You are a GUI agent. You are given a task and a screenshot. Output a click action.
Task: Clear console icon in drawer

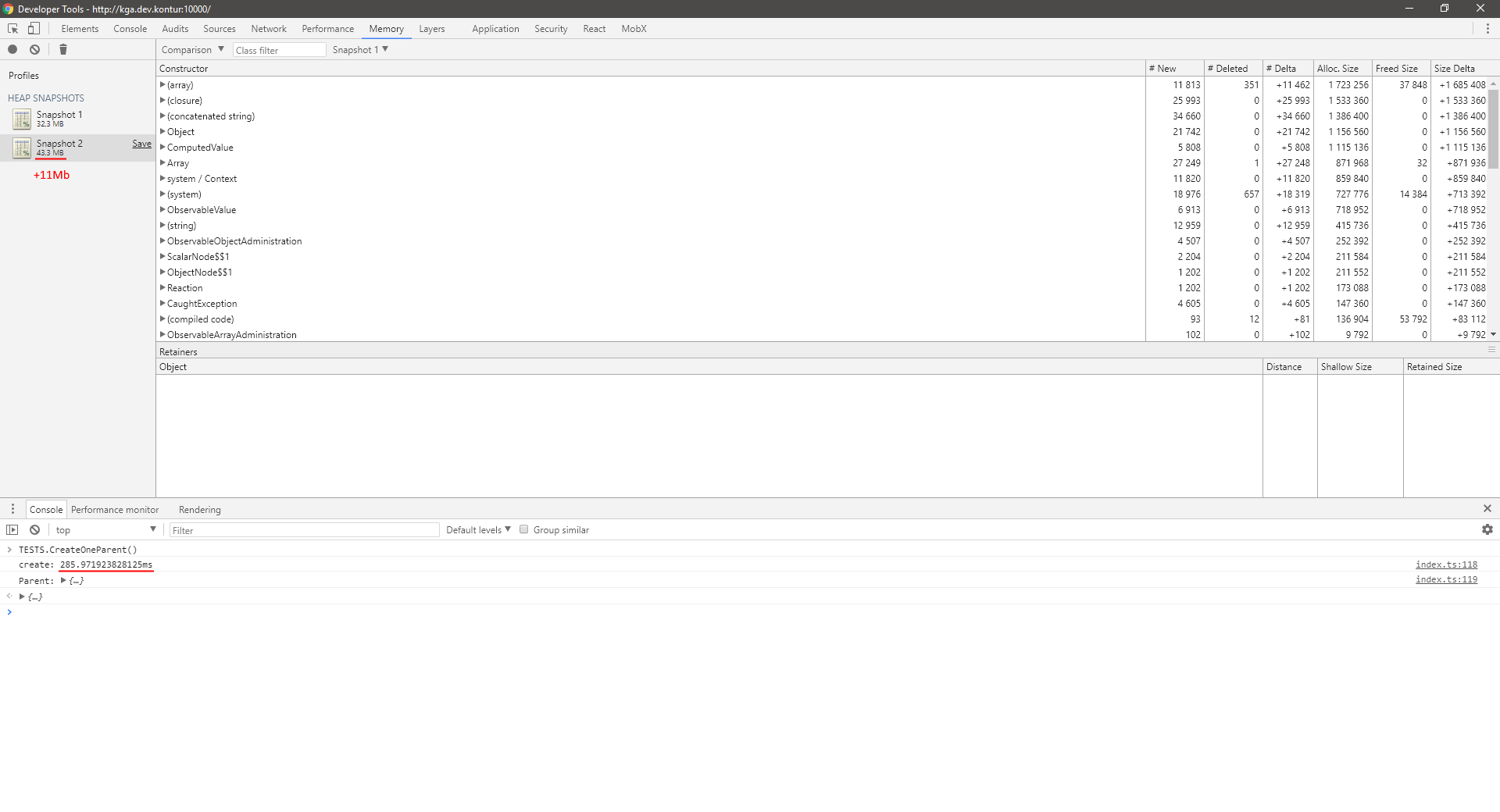coord(35,530)
